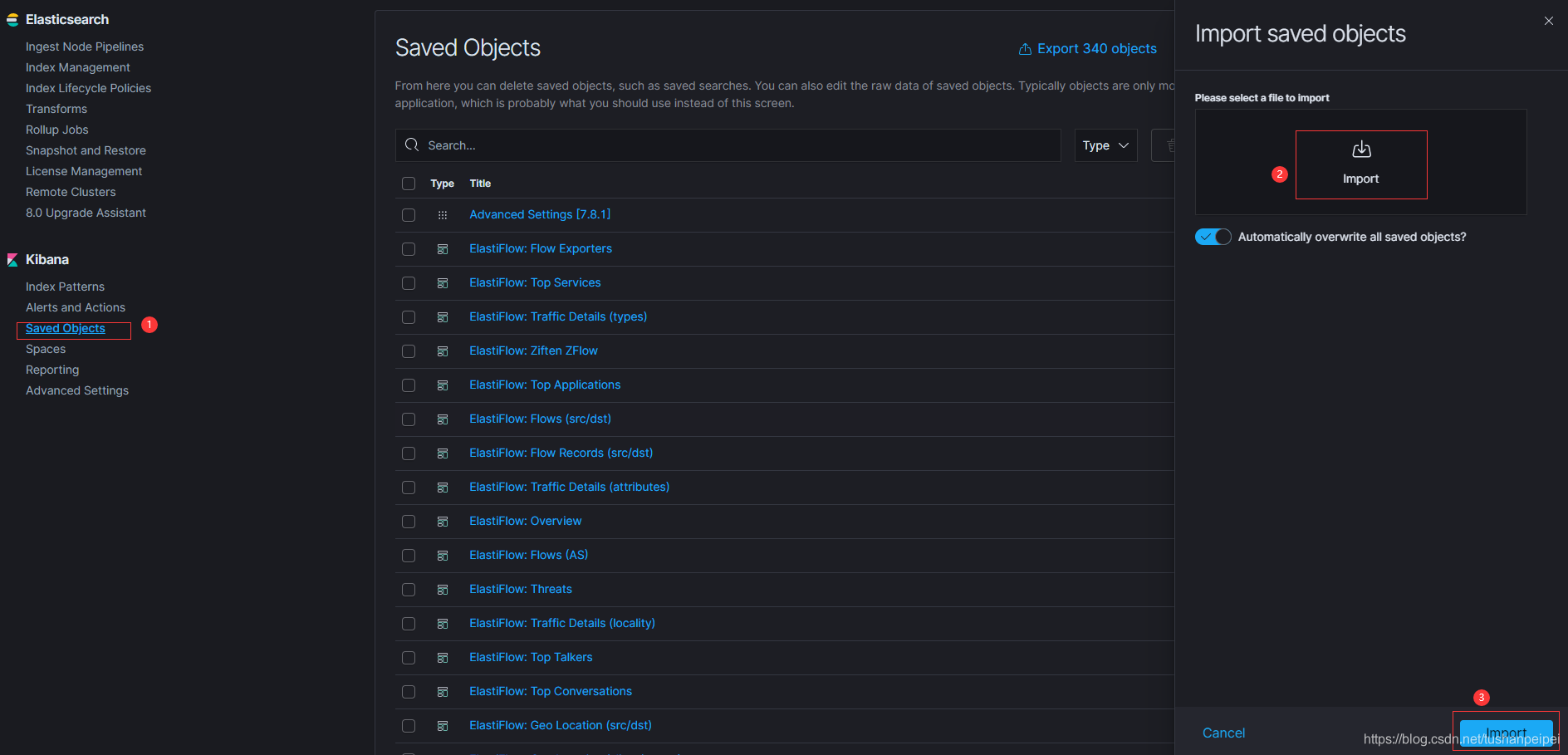Click the blue Import button at flyout bottom
Screen dimensions: 1568x755
coord(1506,733)
